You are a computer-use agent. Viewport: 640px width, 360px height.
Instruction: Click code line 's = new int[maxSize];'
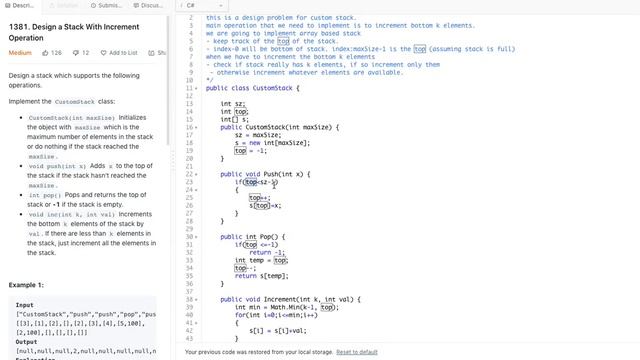(x=273, y=143)
